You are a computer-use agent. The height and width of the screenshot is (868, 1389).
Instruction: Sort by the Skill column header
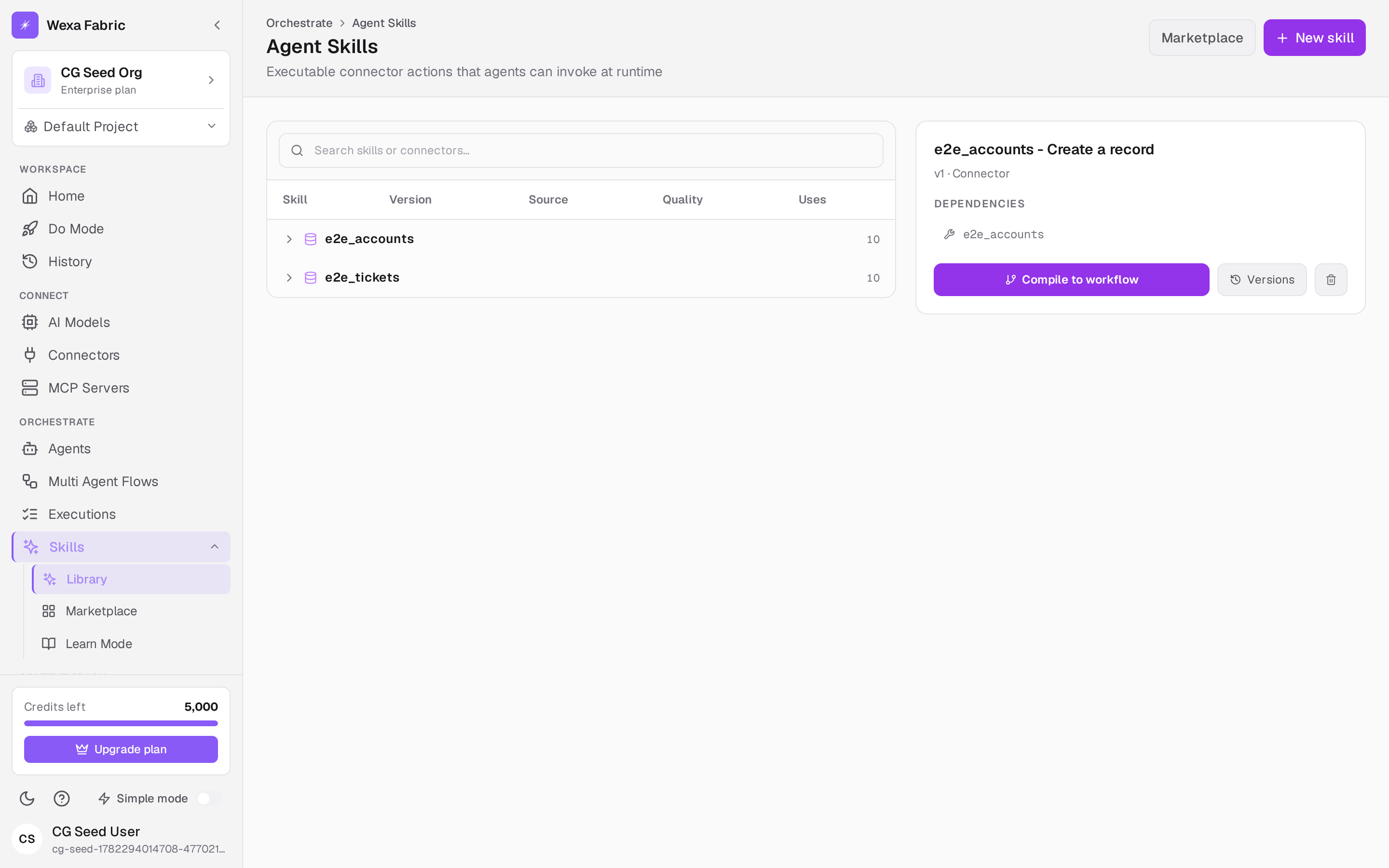click(x=295, y=200)
